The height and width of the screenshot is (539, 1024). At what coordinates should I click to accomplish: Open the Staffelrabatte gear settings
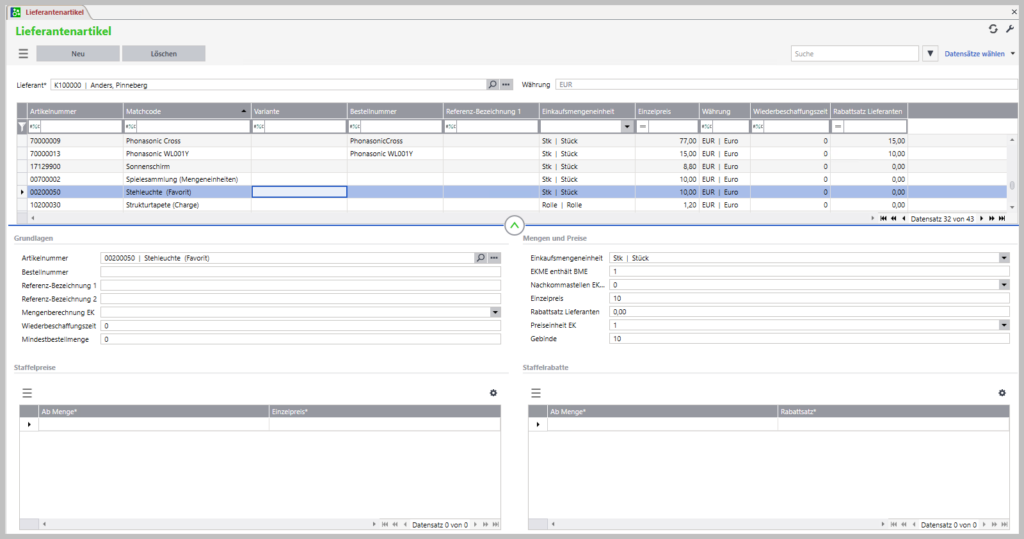[x=1002, y=393]
